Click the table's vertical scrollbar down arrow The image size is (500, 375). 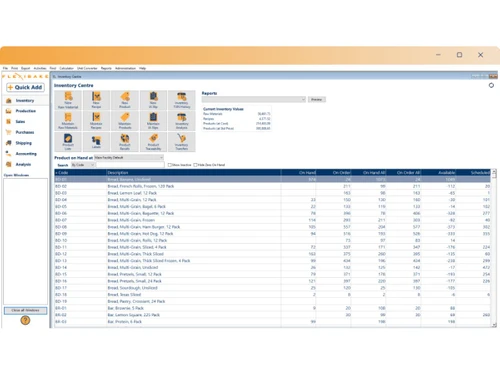[494, 325]
